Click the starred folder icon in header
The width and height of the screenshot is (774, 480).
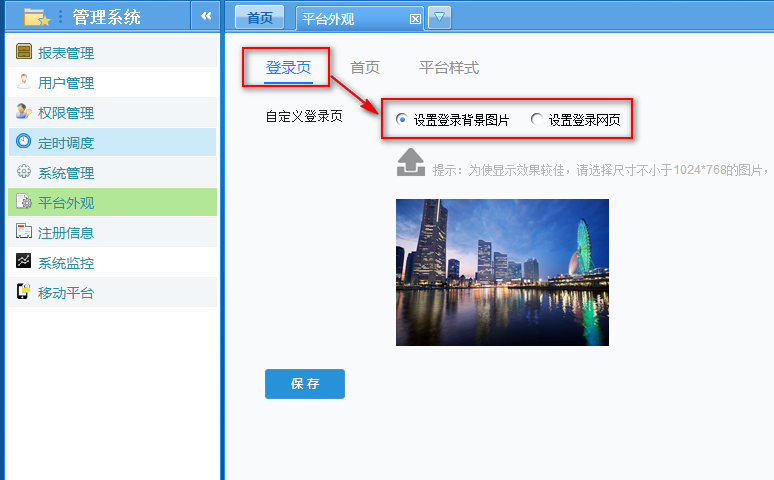(37, 17)
